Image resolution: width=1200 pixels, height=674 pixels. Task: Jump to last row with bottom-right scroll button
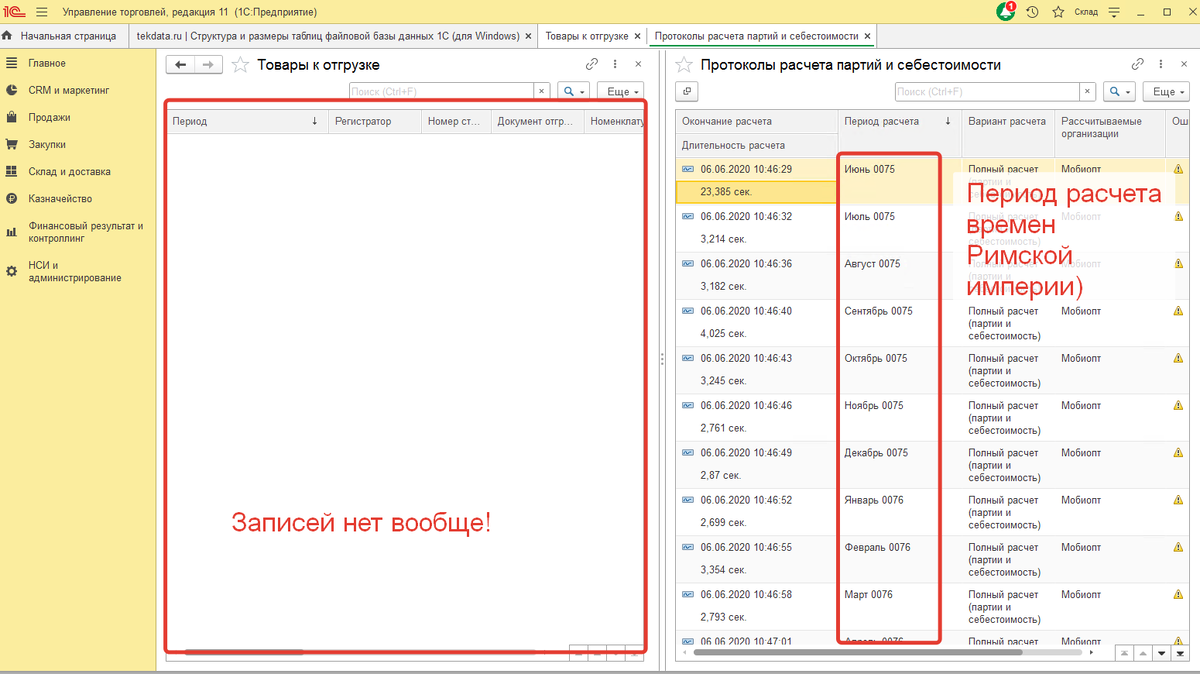(1179, 653)
